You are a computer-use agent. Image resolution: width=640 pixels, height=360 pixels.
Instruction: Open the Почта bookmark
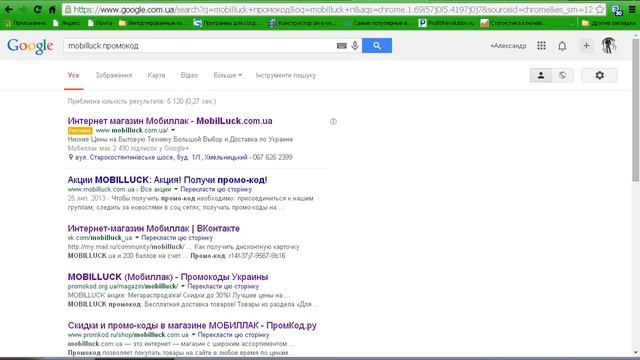point(100,23)
